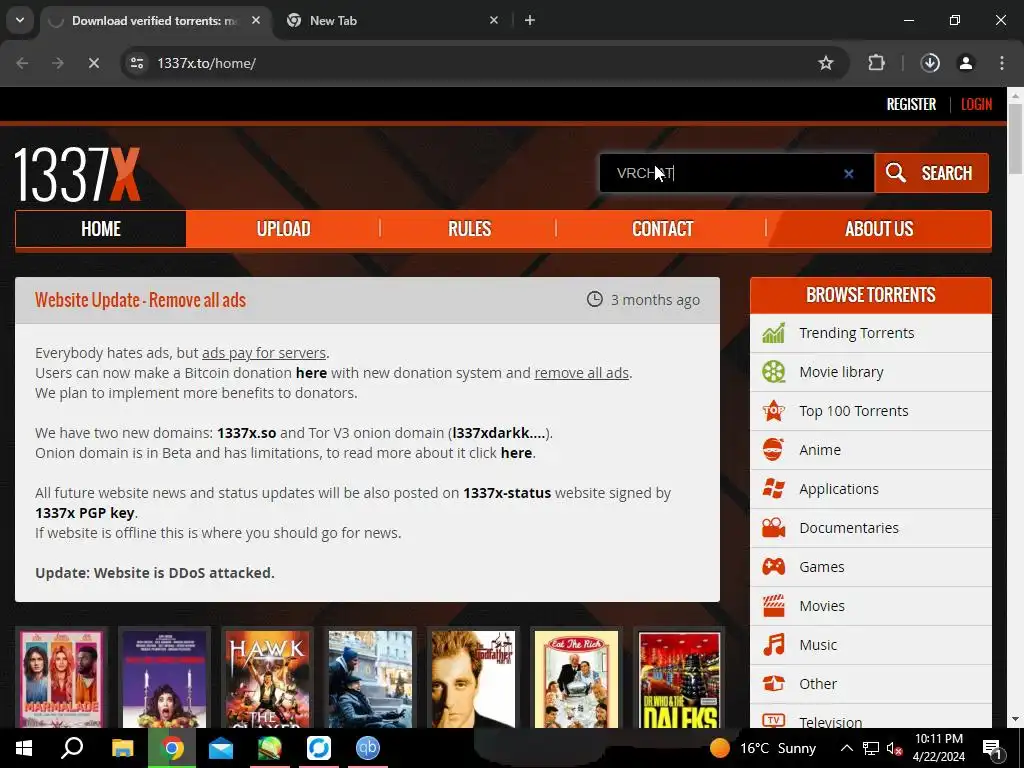Open the 'ads pay for servers' link
The width and height of the screenshot is (1024, 768).
264,353
